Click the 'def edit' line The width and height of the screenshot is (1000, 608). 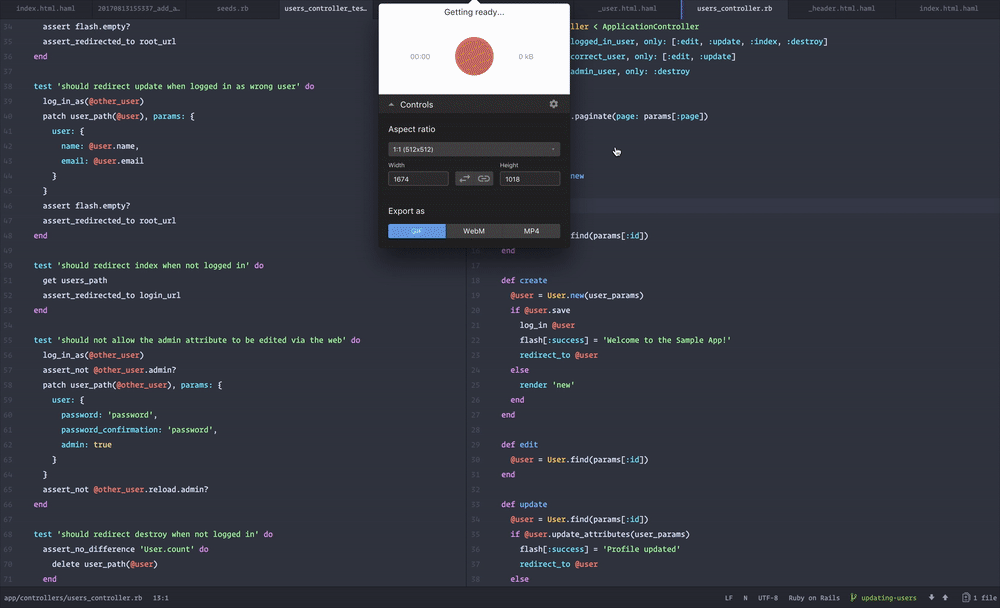pyautogui.click(x=519, y=445)
